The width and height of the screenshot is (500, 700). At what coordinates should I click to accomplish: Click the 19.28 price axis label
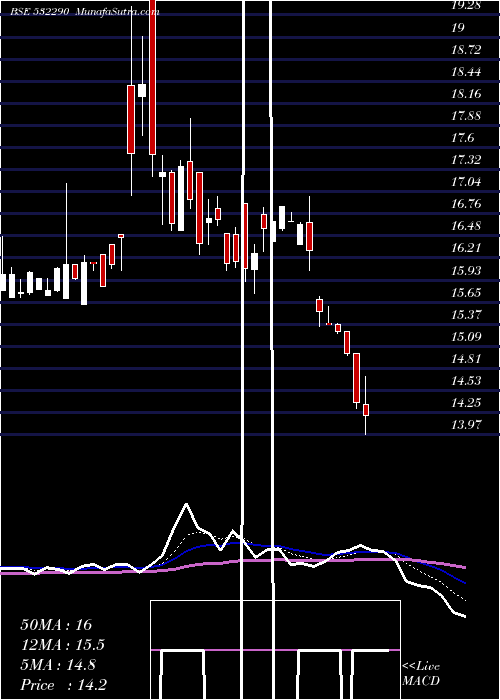(466, 6)
